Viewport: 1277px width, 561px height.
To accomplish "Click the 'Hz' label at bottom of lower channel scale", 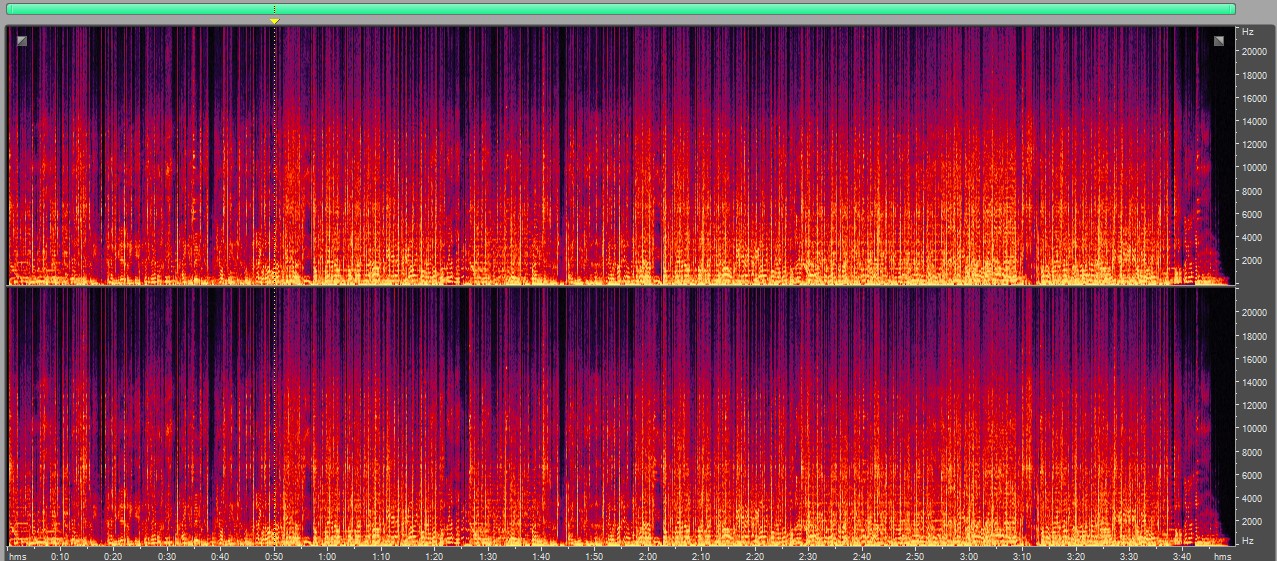I will (1247, 541).
